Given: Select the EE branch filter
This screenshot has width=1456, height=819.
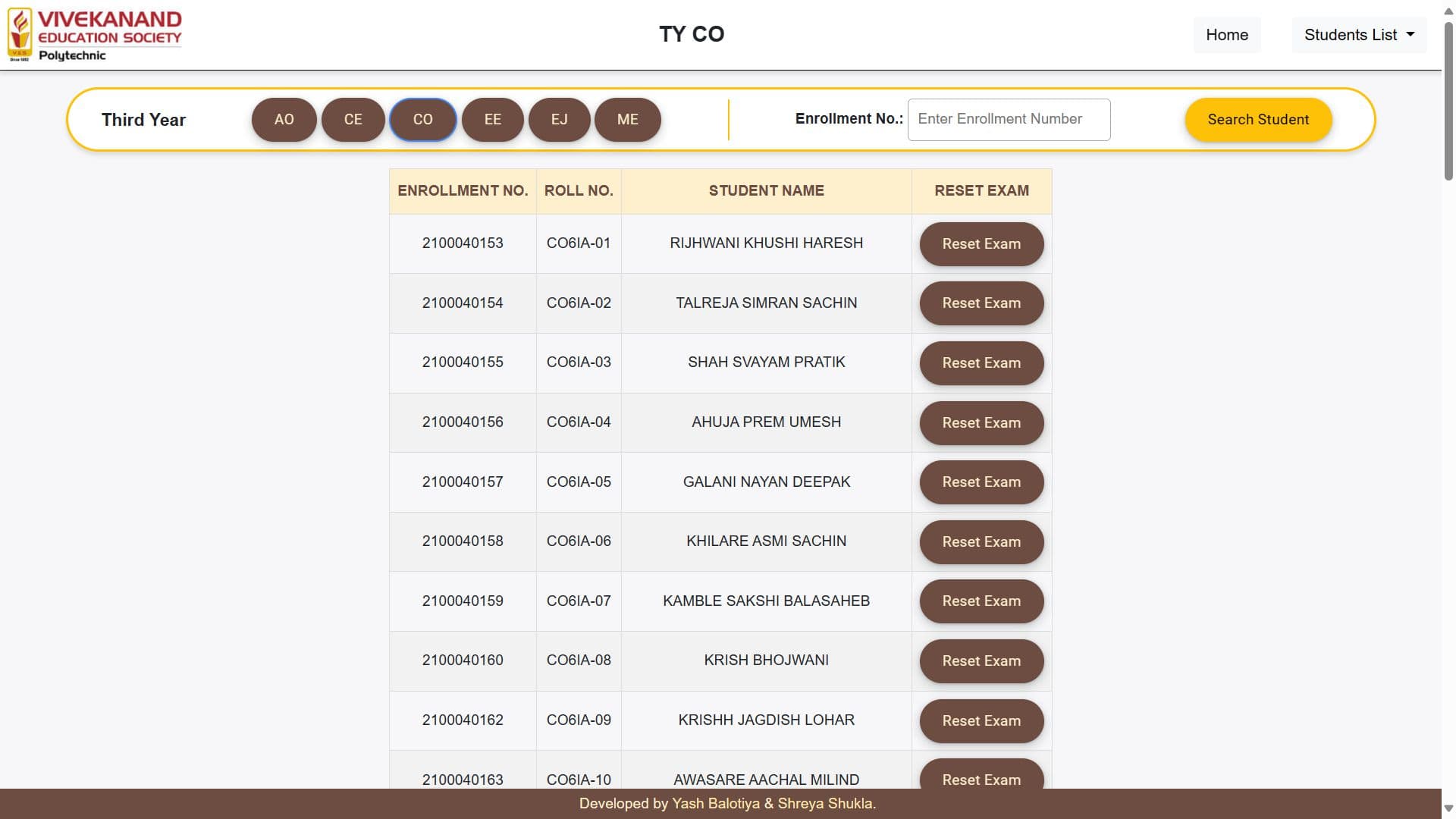Looking at the screenshot, I should (x=492, y=119).
